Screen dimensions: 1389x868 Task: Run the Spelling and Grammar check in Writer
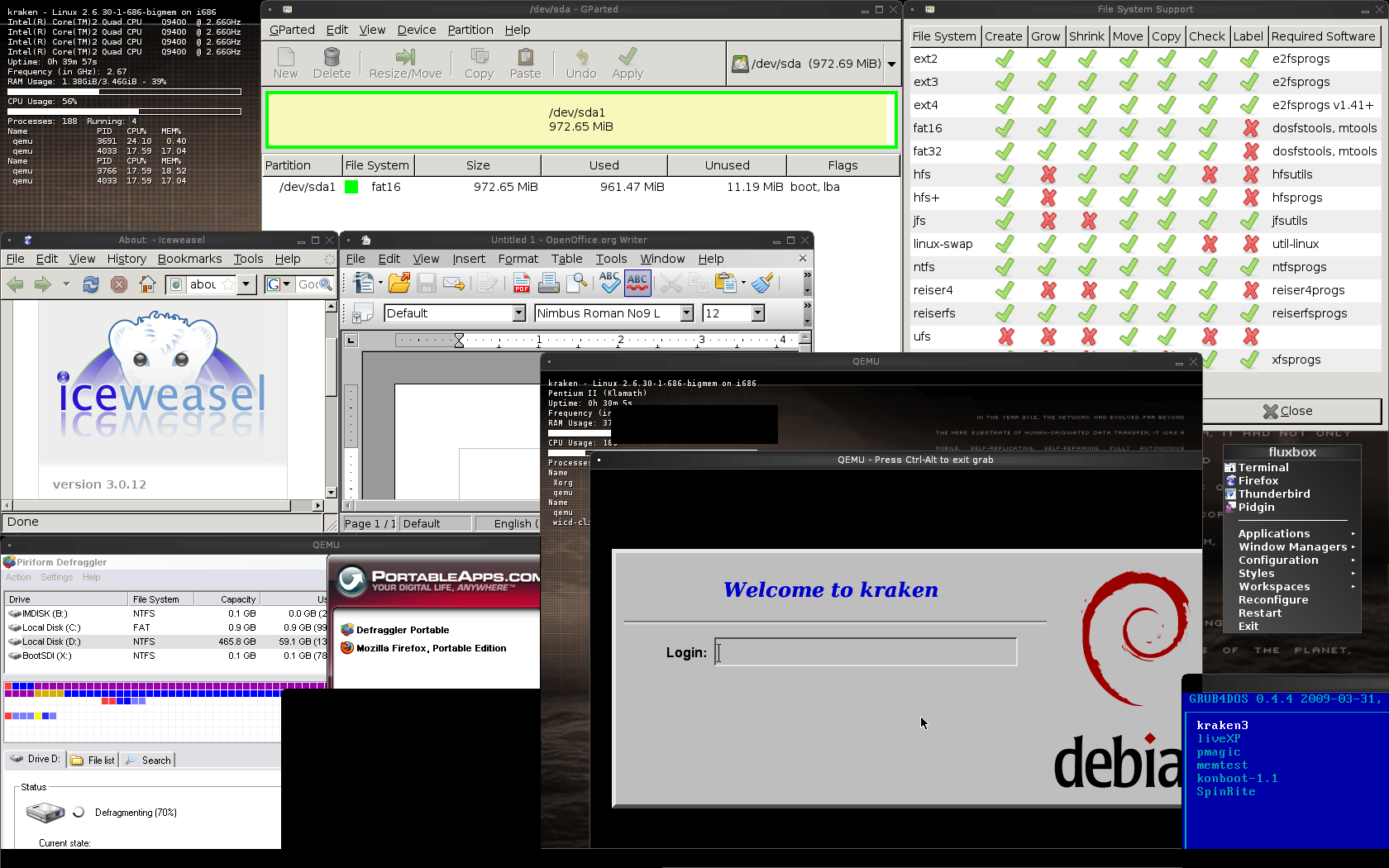point(609,283)
